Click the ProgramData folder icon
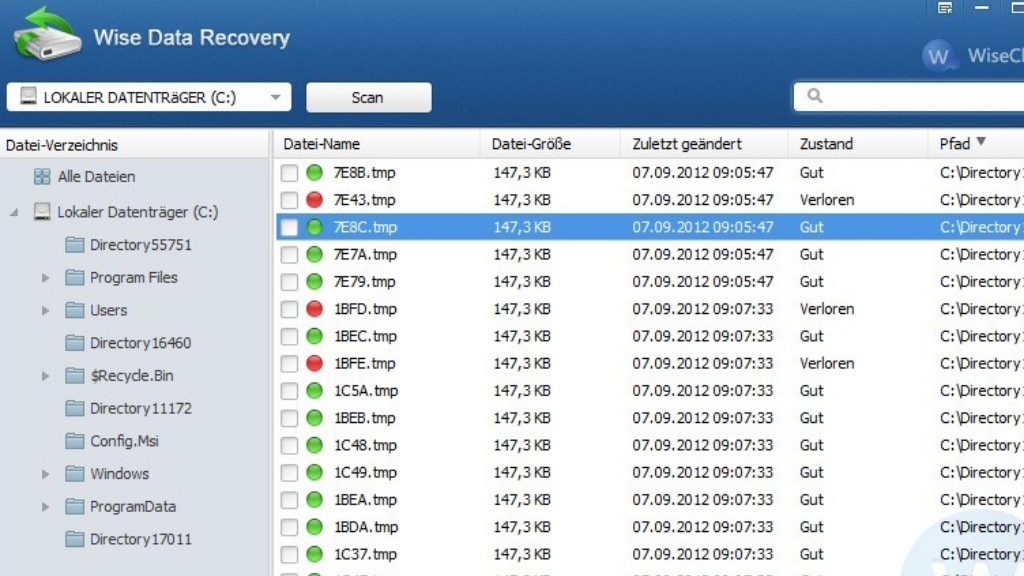Viewport: 1024px width, 576px height. pyautogui.click(x=74, y=506)
